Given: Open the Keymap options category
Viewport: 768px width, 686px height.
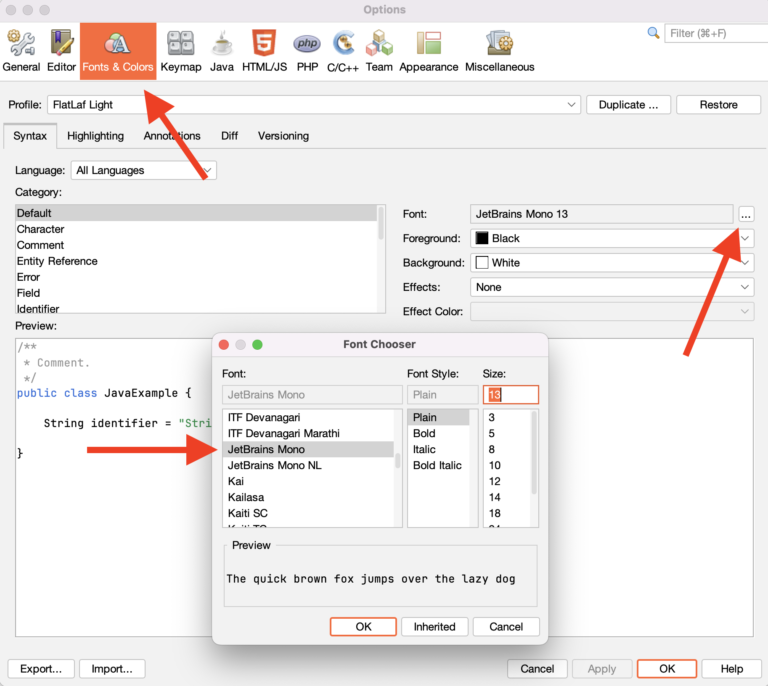Looking at the screenshot, I should tap(181, 51).
